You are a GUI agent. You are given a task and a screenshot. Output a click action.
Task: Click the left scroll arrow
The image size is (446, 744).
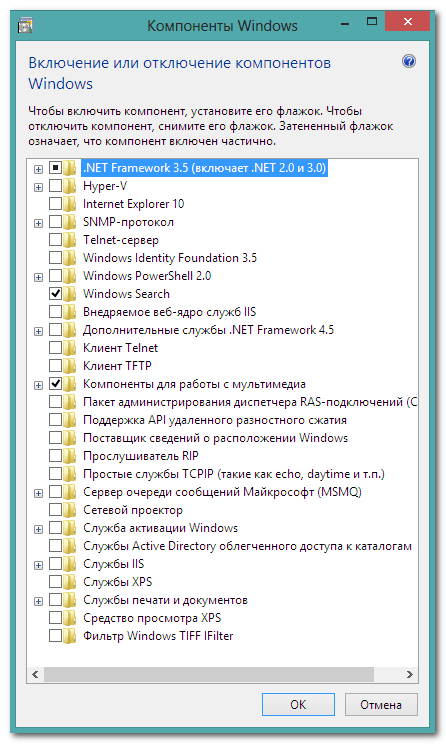[35, 674]
